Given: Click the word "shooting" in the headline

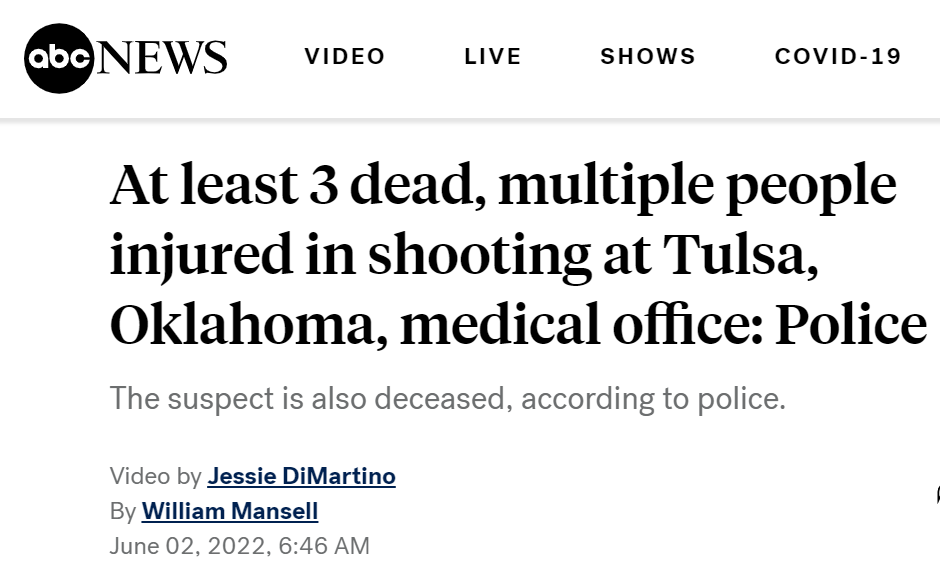Looking at the screenshot, I should (x=479, y=255).
